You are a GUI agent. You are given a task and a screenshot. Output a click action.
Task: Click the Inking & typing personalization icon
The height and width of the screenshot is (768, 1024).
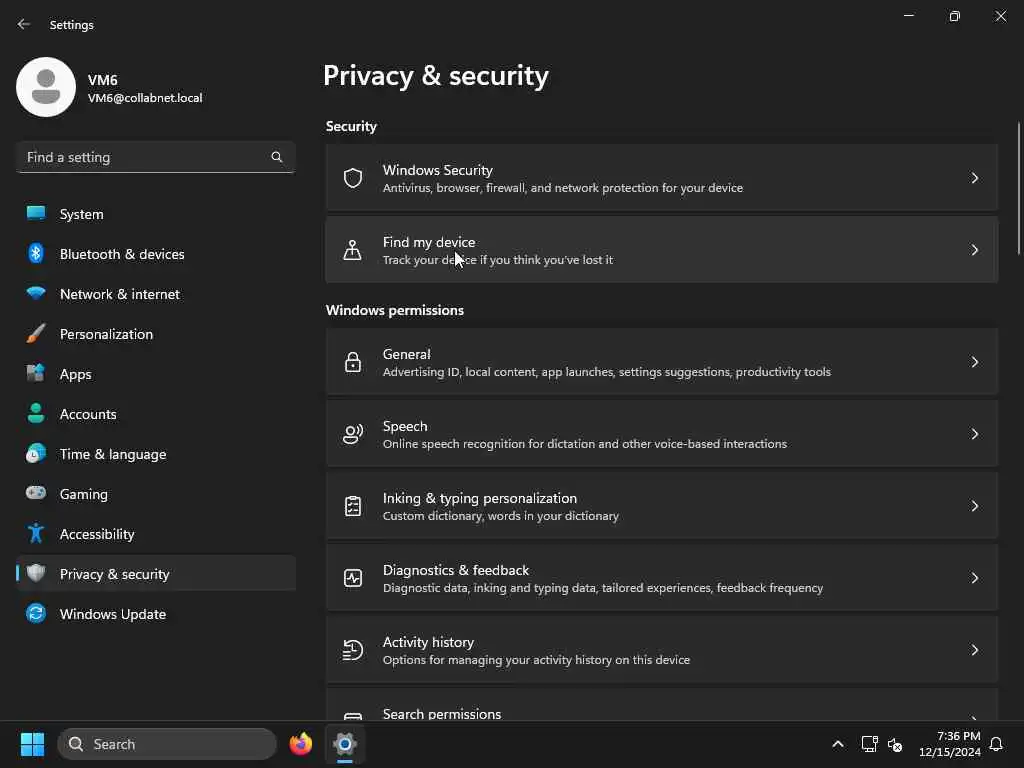[x=353, y=506]
